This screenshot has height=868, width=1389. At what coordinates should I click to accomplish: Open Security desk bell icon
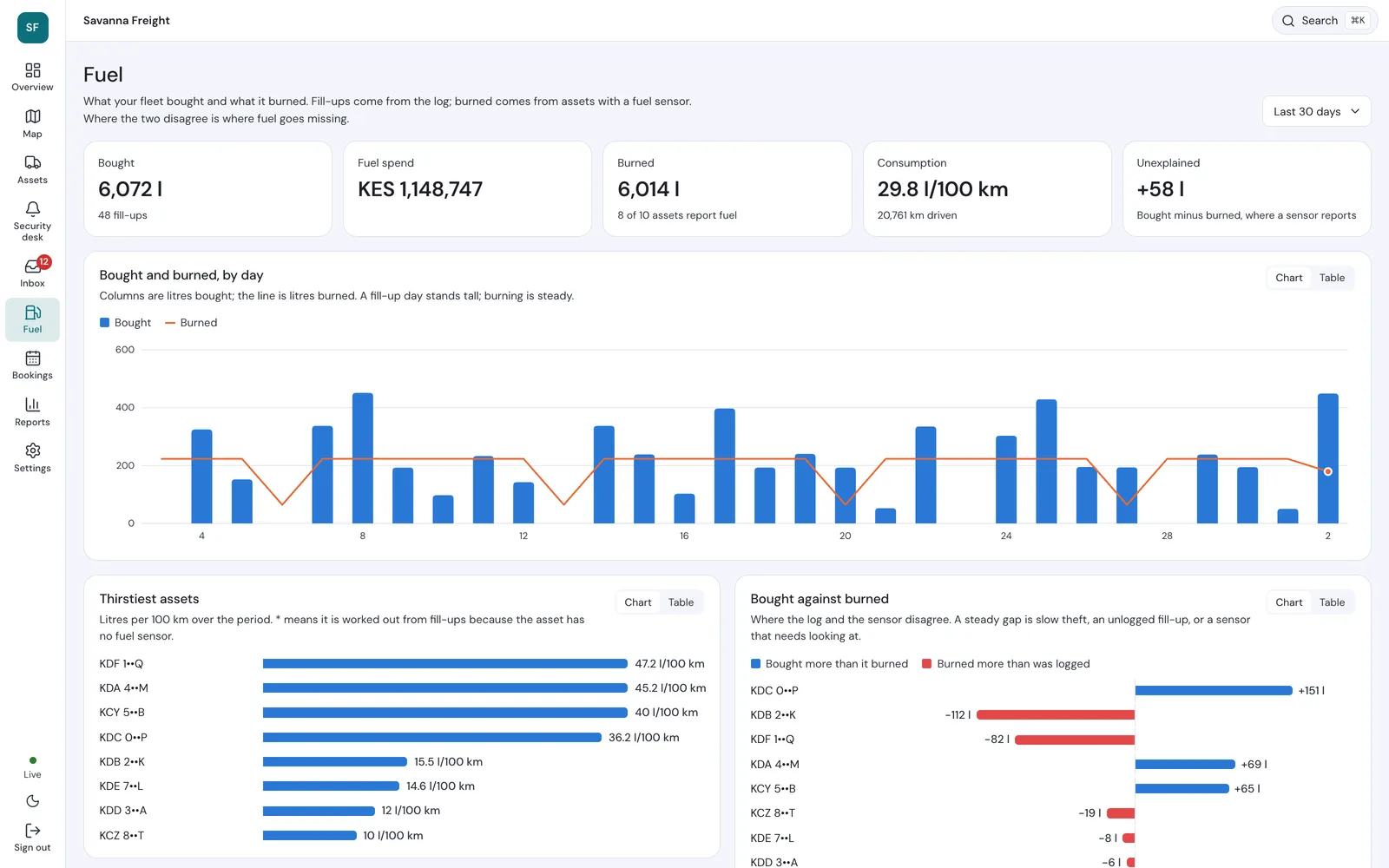[32, 208]
